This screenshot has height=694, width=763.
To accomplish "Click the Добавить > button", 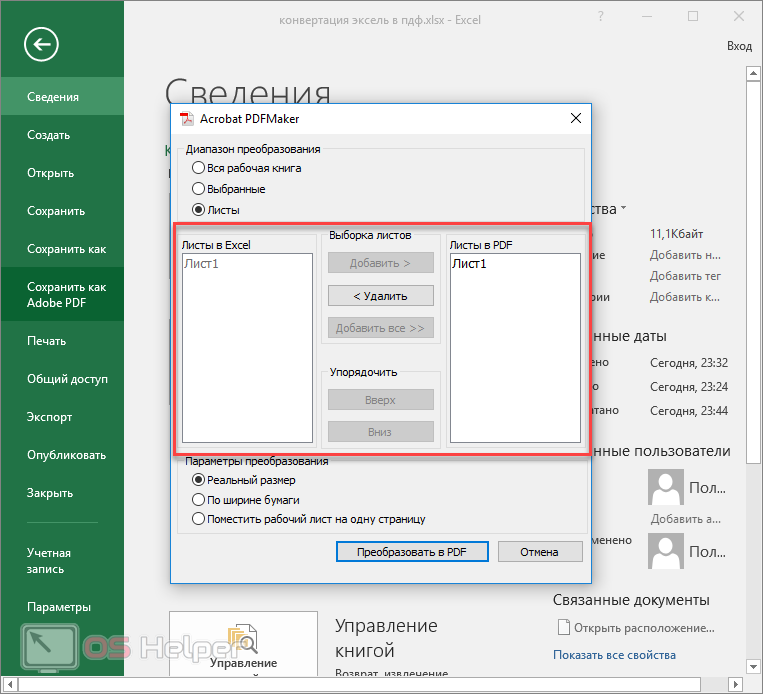I will [381, 263].
